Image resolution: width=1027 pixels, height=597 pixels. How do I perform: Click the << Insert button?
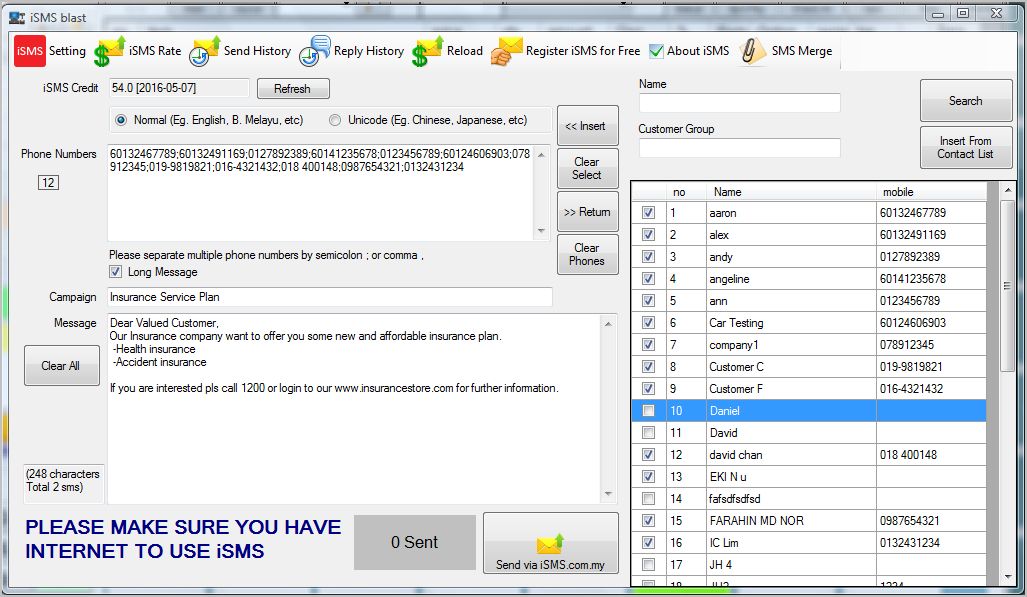tap(588, 126)
